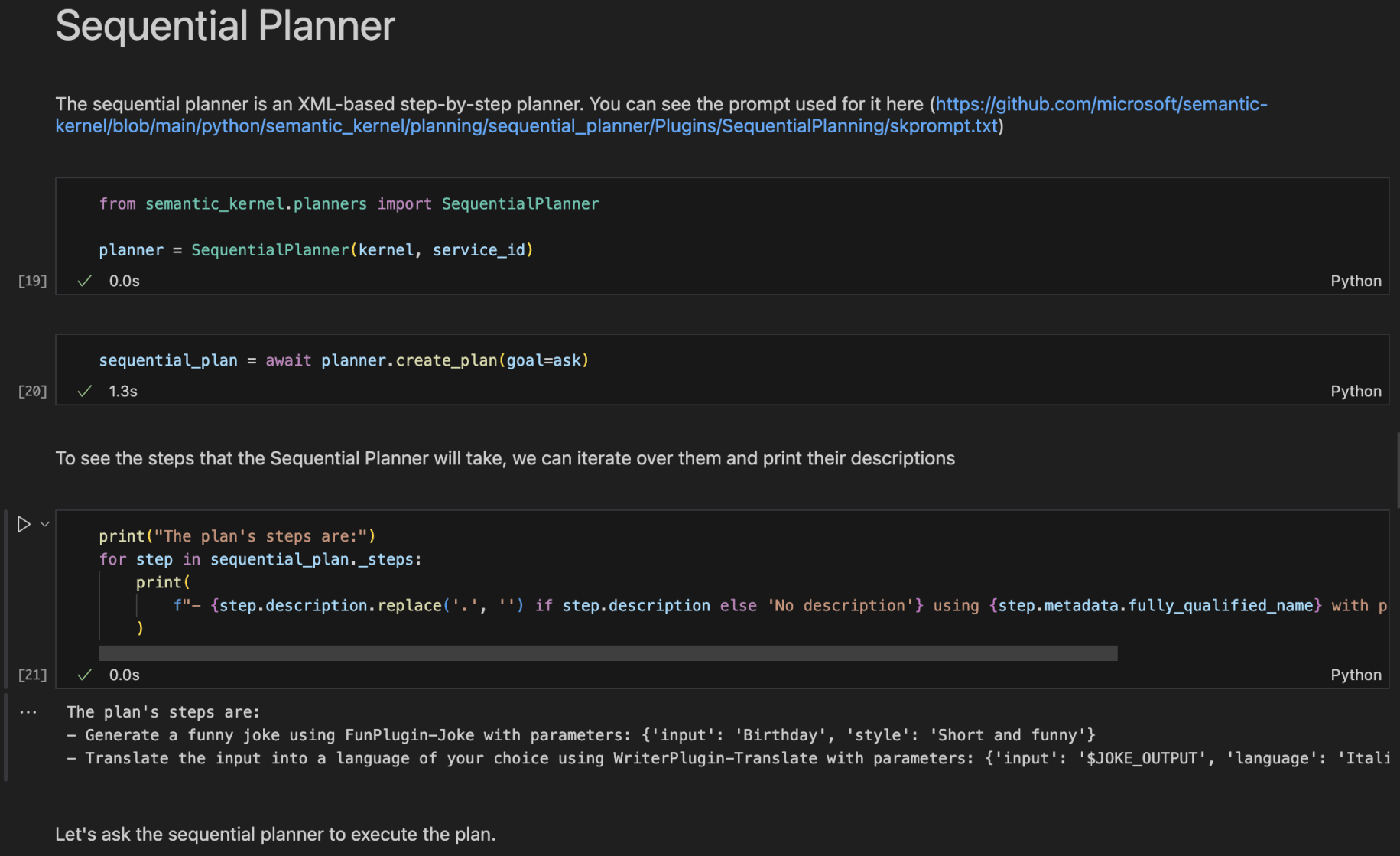Change Python language mode for print steps cell
This screenshot has height=856, width=1400.
[1355, 675]
